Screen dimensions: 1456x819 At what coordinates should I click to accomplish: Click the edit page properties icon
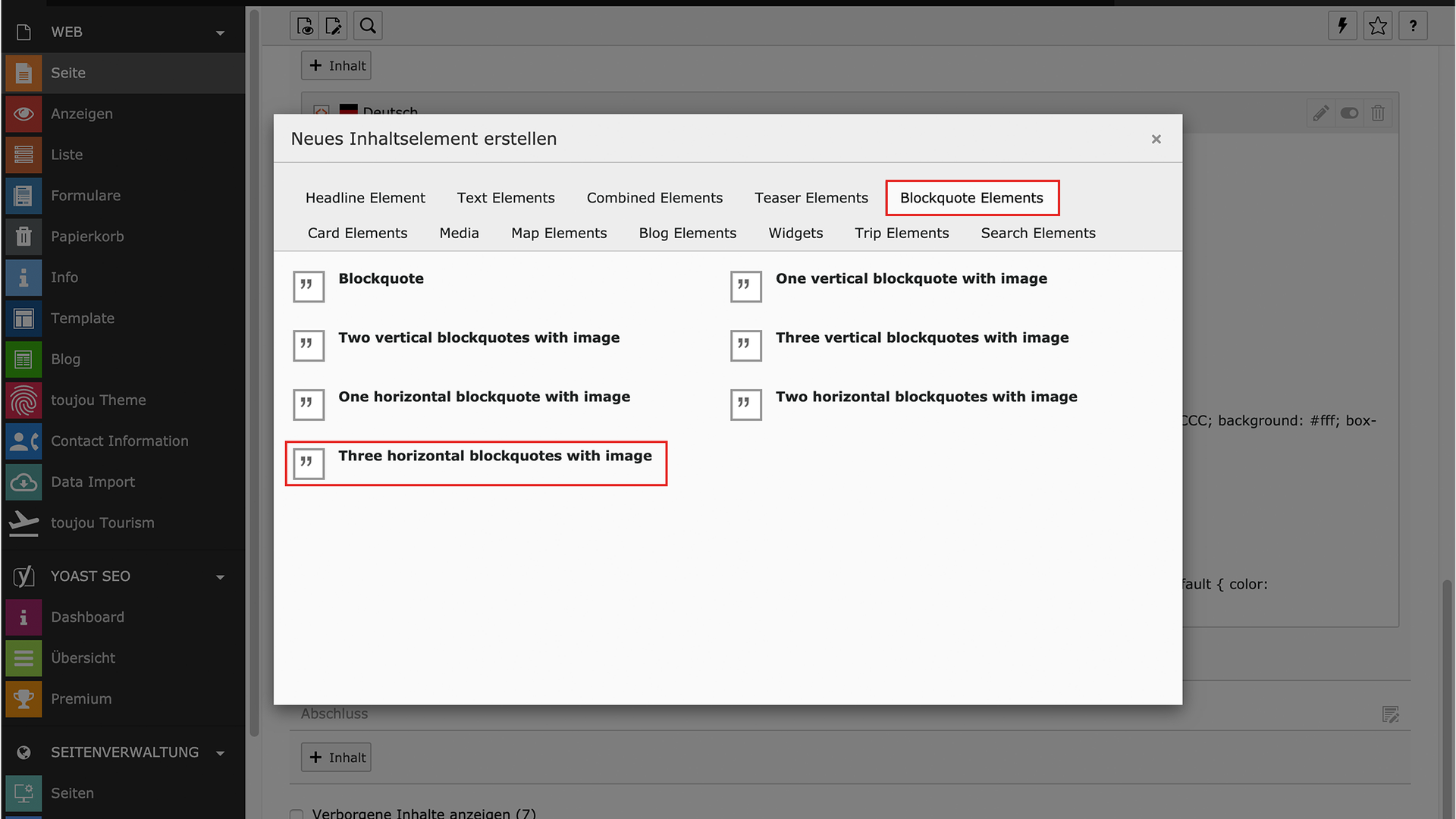334,26
